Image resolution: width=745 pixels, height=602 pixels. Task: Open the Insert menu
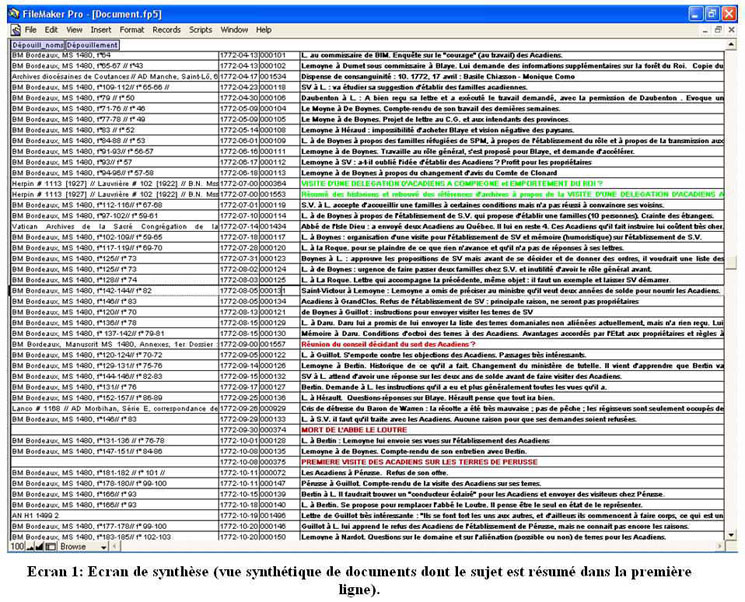point(101,29)
